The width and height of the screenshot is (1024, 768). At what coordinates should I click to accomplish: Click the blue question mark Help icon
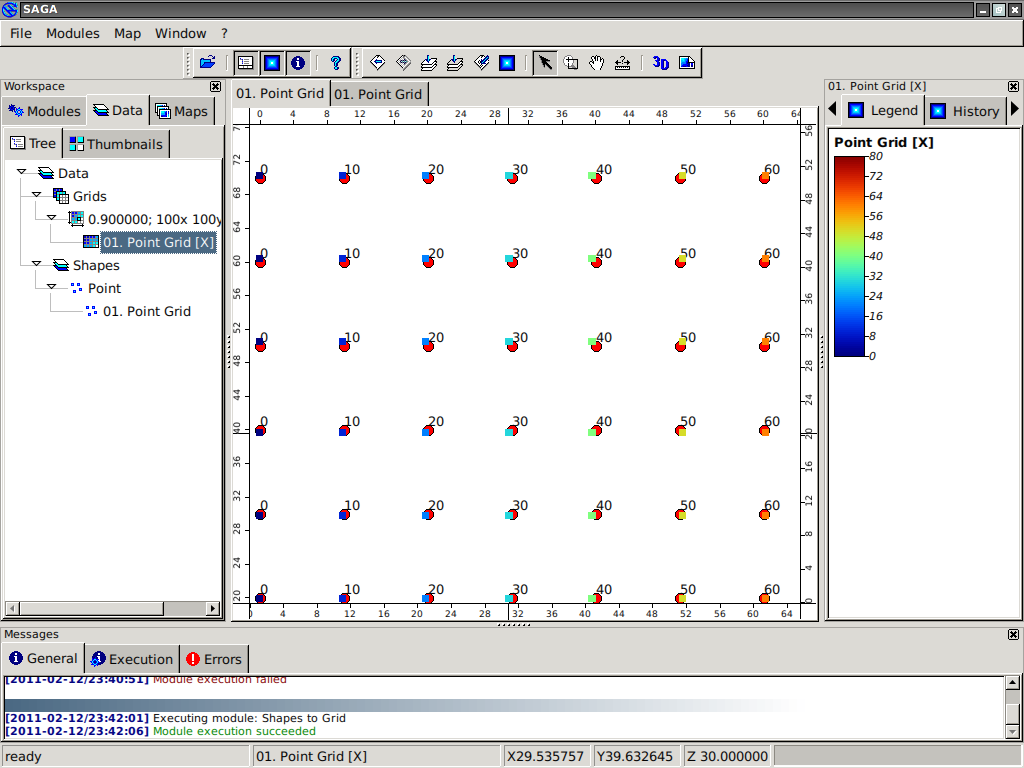(336, 63)
